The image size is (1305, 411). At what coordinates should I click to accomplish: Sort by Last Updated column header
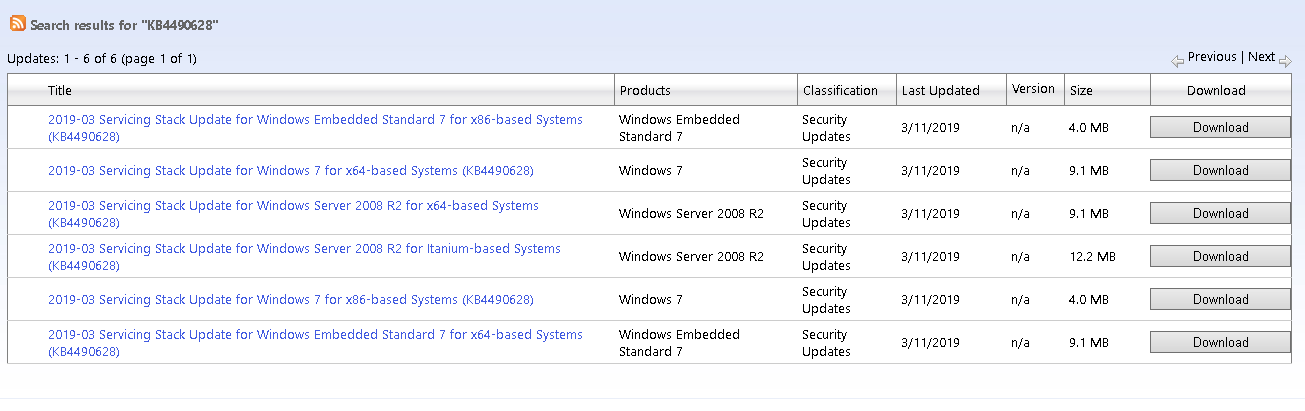pos(940,90)
